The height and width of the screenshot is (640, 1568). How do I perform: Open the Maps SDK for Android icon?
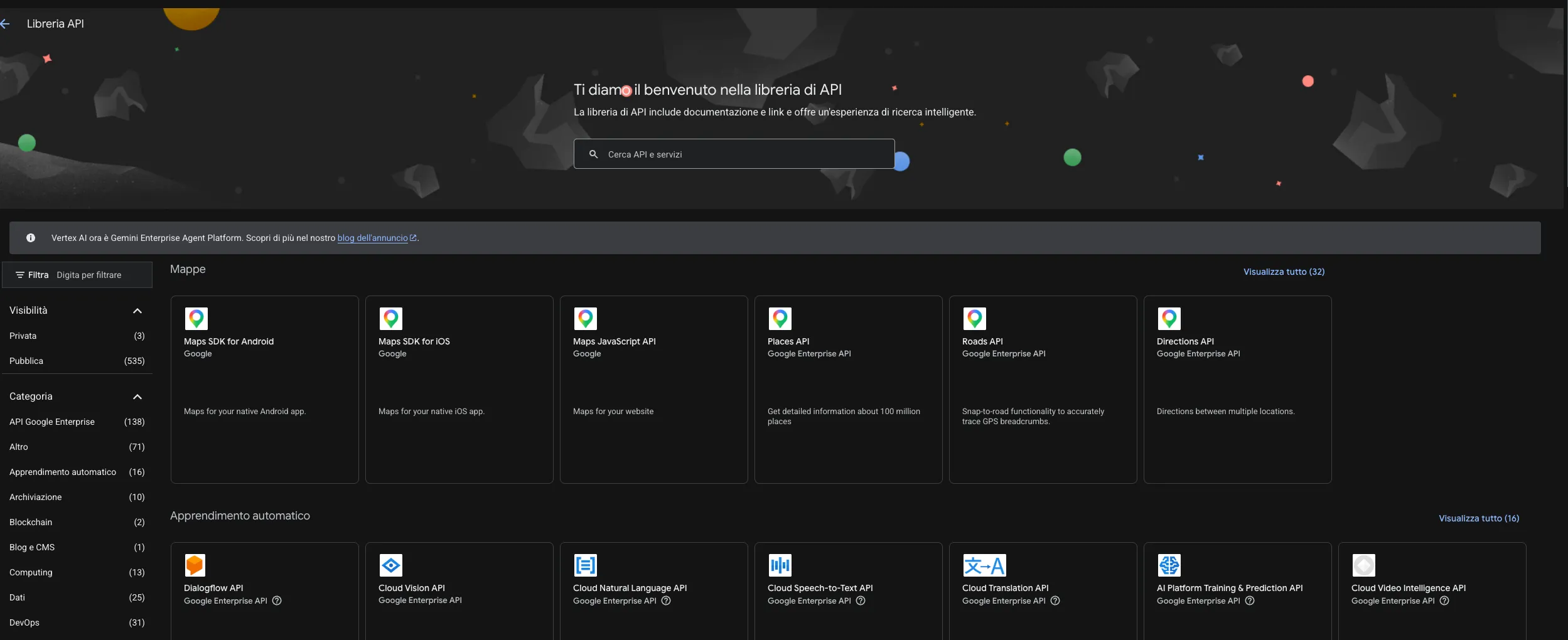pyautogui.click(x=196, y=319)
